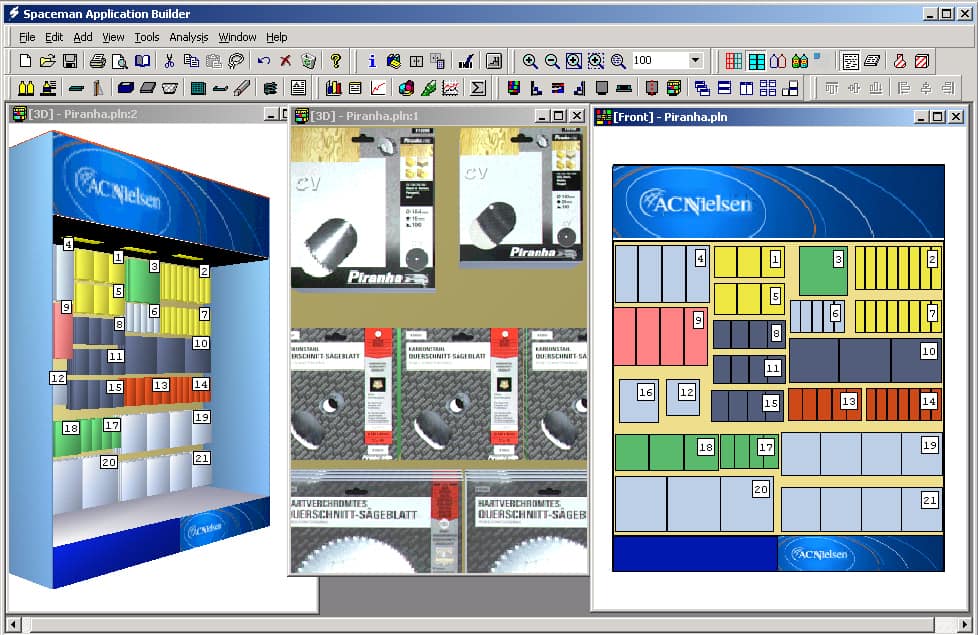978x635 pixels.
Task: Toggle the red grid view button
Action: [x=734, y=61]
